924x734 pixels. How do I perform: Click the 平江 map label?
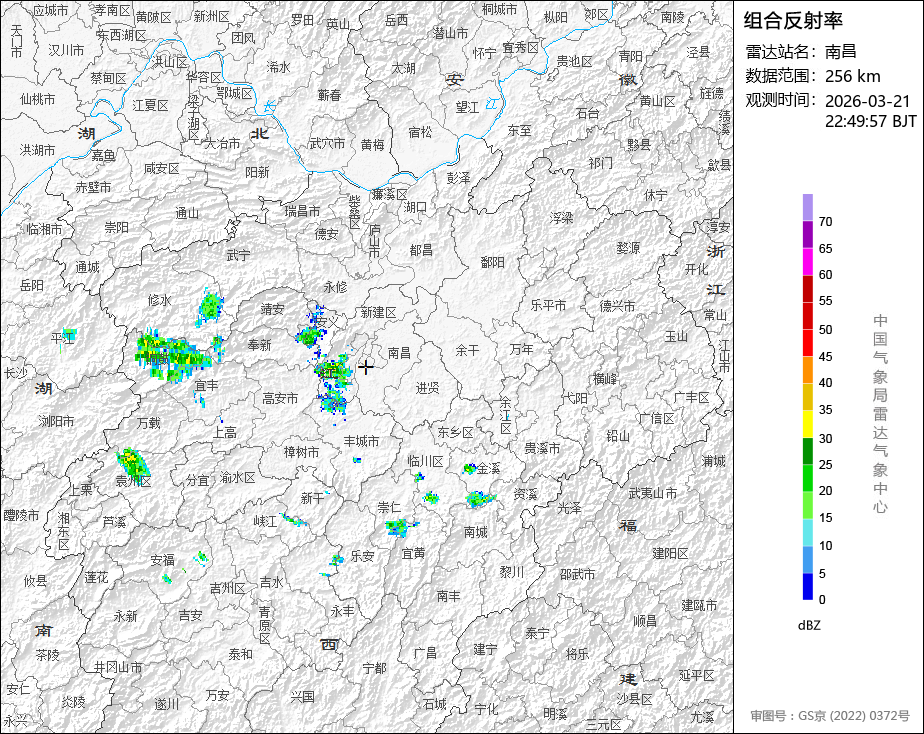(62, 338)
